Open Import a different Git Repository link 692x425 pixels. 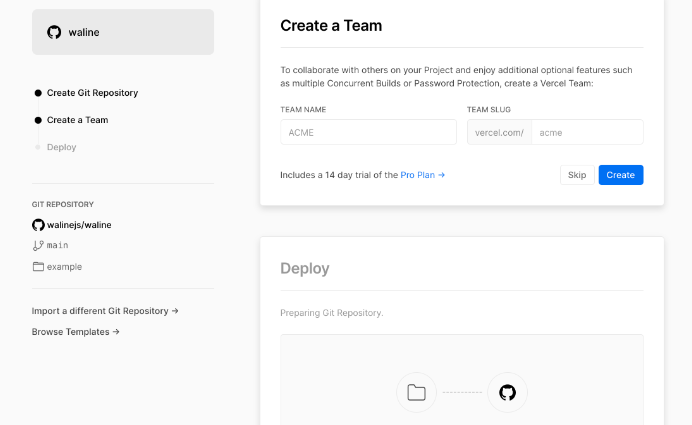click(x=105, y=311)
